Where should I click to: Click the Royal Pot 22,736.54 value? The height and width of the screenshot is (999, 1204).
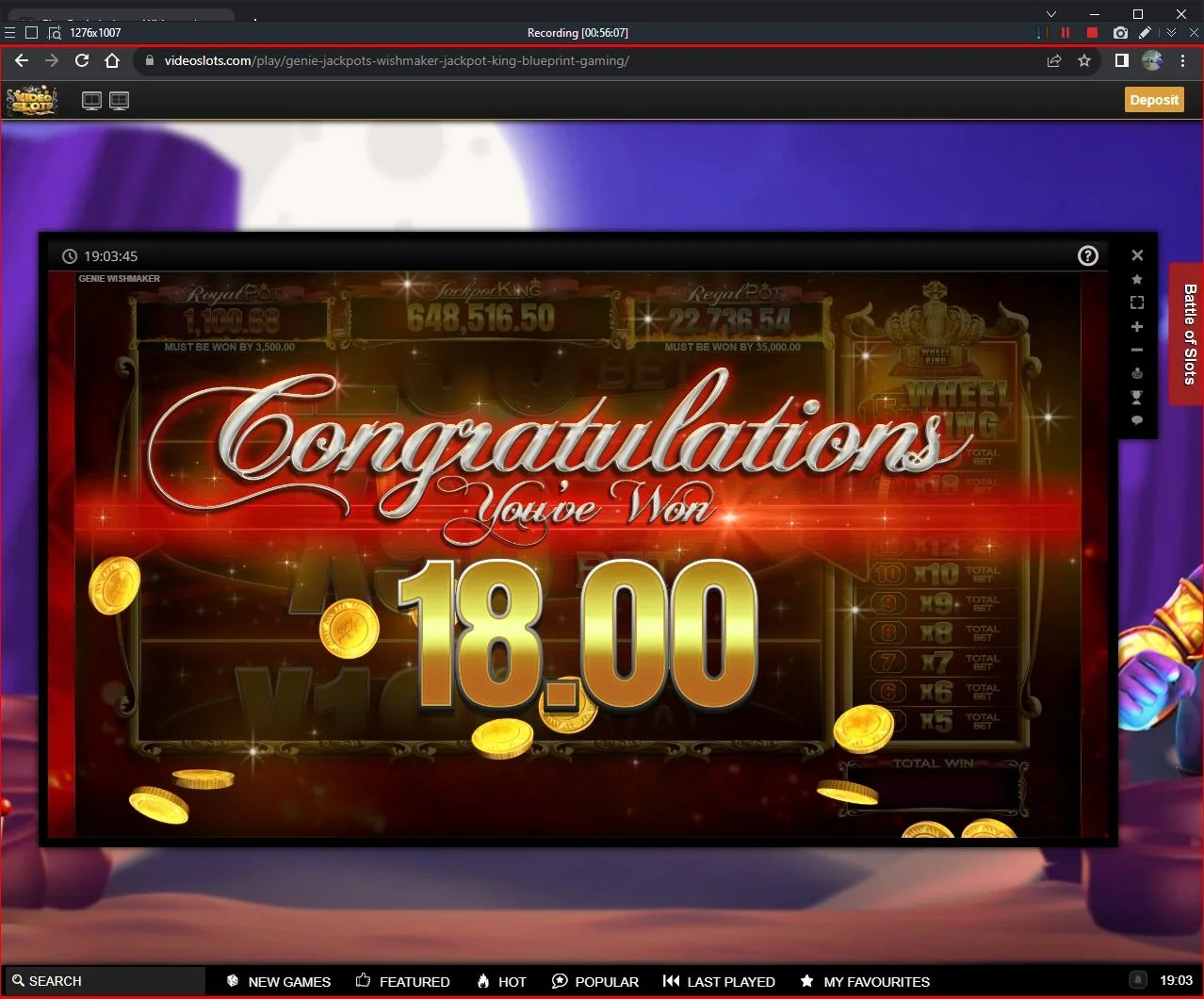(x=730, y=321)
